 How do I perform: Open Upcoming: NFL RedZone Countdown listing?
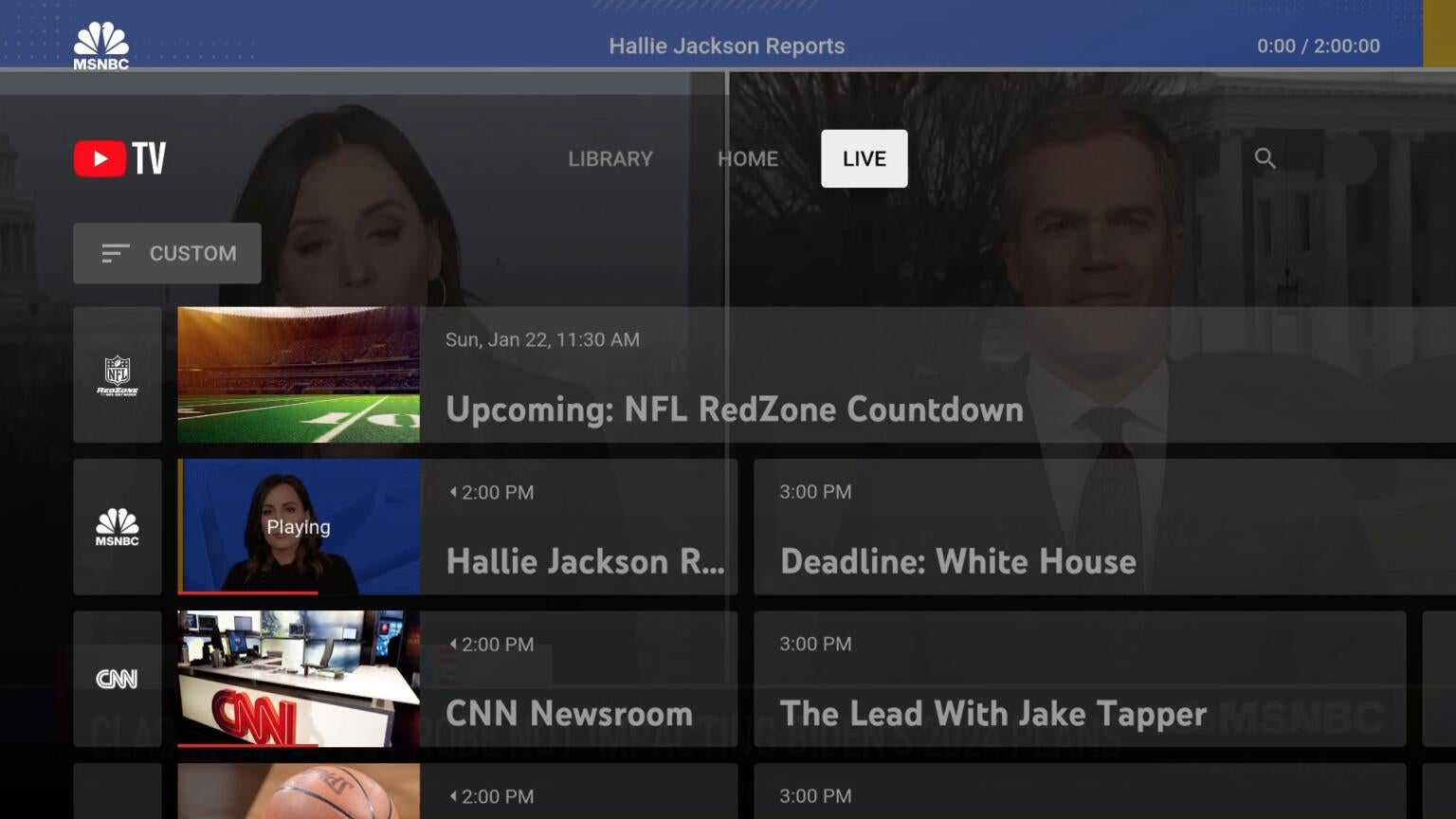[x=816, y=374]
